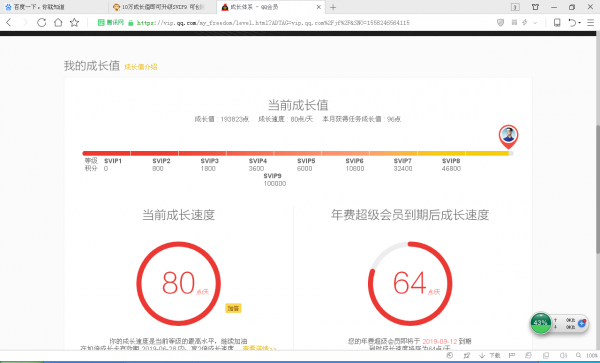
Task: Click the blue plus button on the floating widget
Action: 582,323
